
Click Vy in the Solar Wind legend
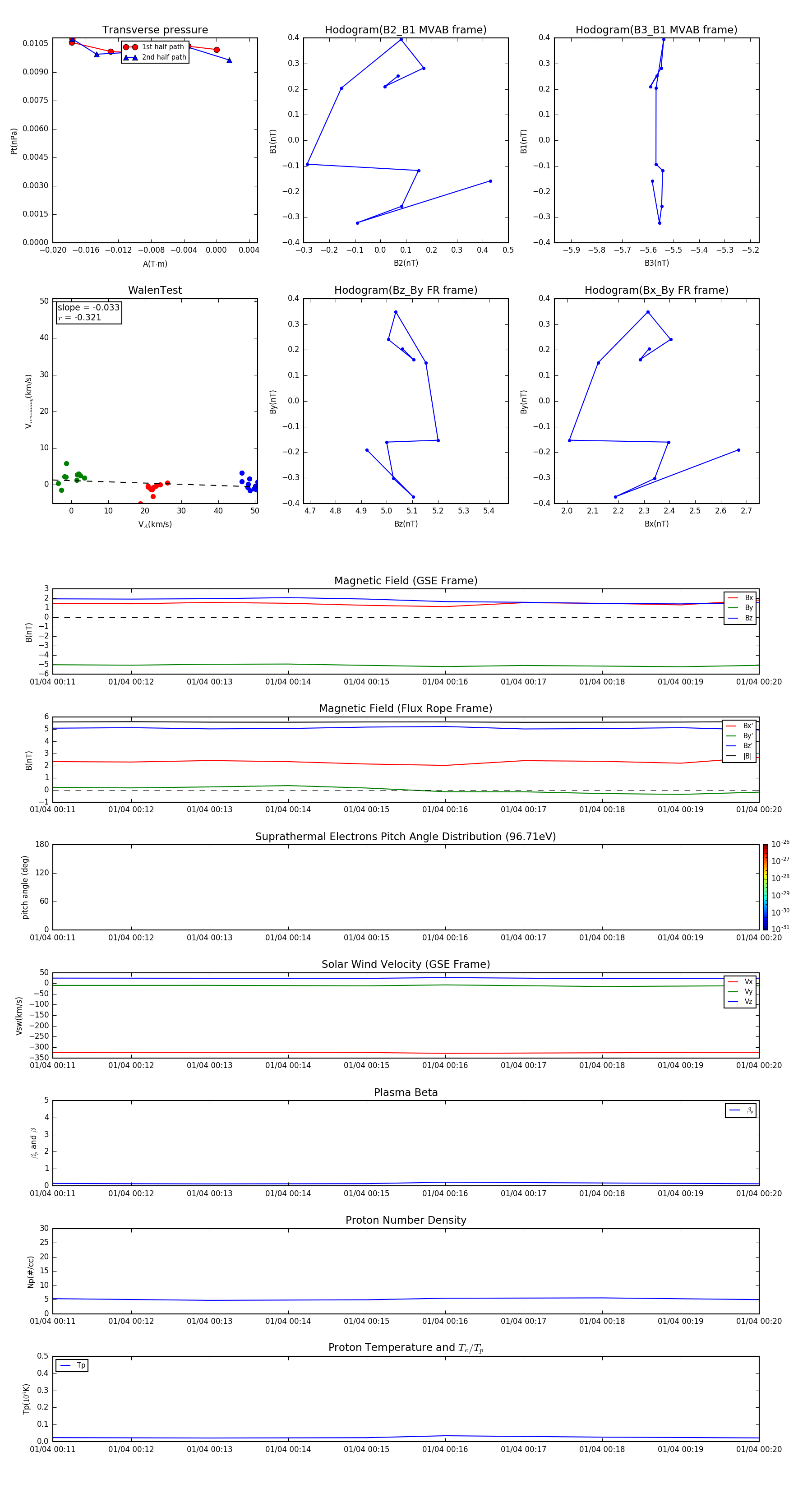click(740, 991)
